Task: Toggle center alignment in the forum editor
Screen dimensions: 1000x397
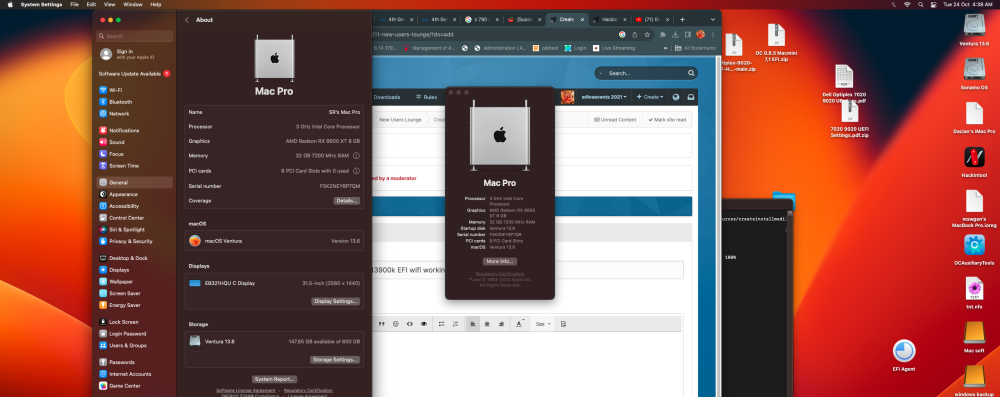Action: 487,324
